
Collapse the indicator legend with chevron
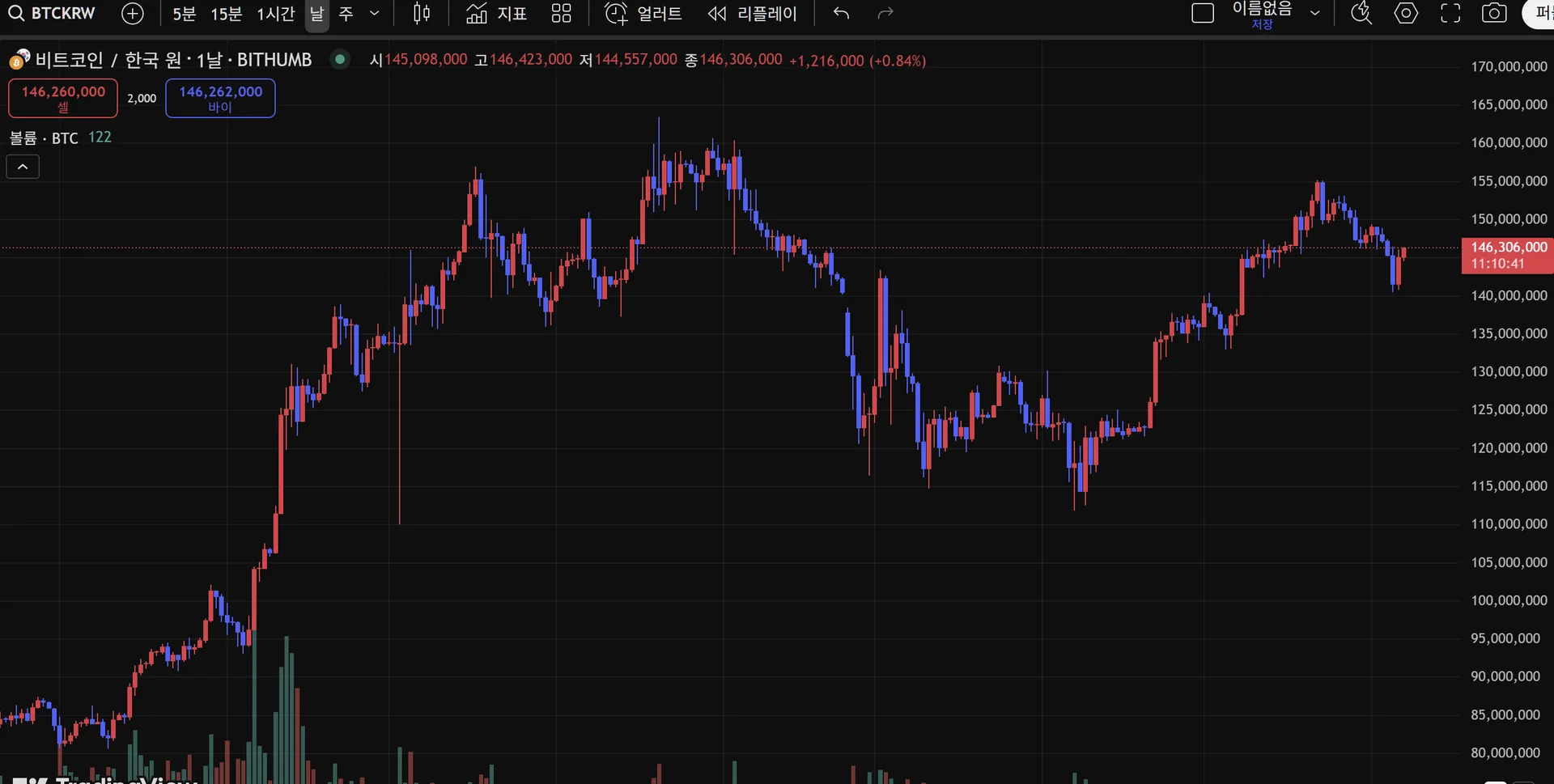[23, 167]
